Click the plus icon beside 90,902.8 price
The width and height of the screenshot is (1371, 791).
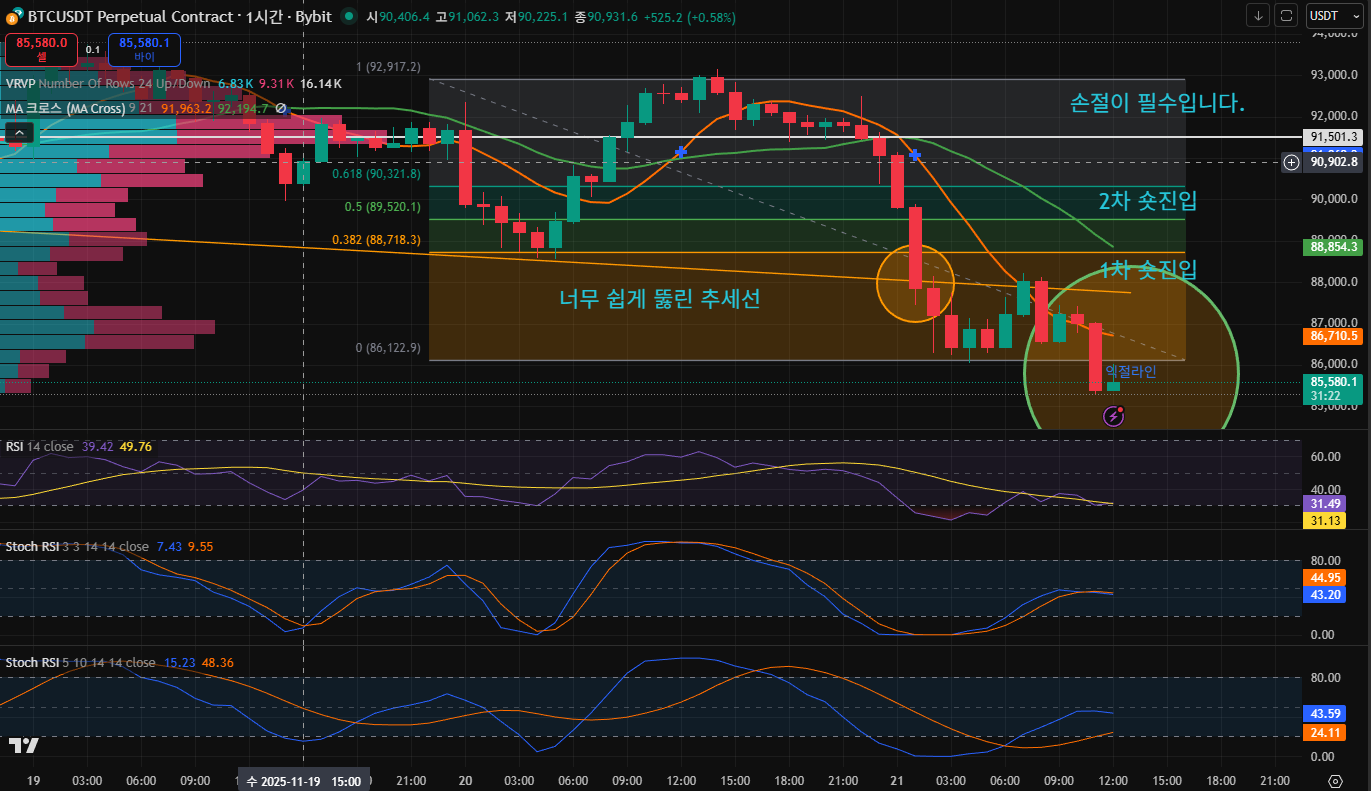pos(1292,162)
